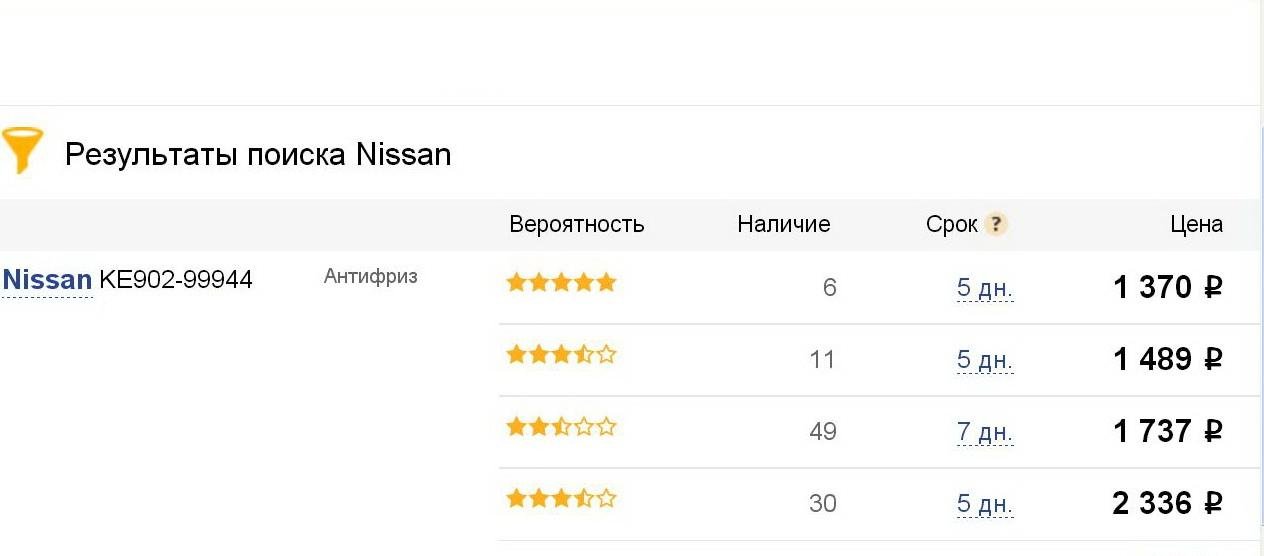Click the star rating of the 1 489 ₽ offer
This screenshot has width=1264, height=556.
(561, 354)
